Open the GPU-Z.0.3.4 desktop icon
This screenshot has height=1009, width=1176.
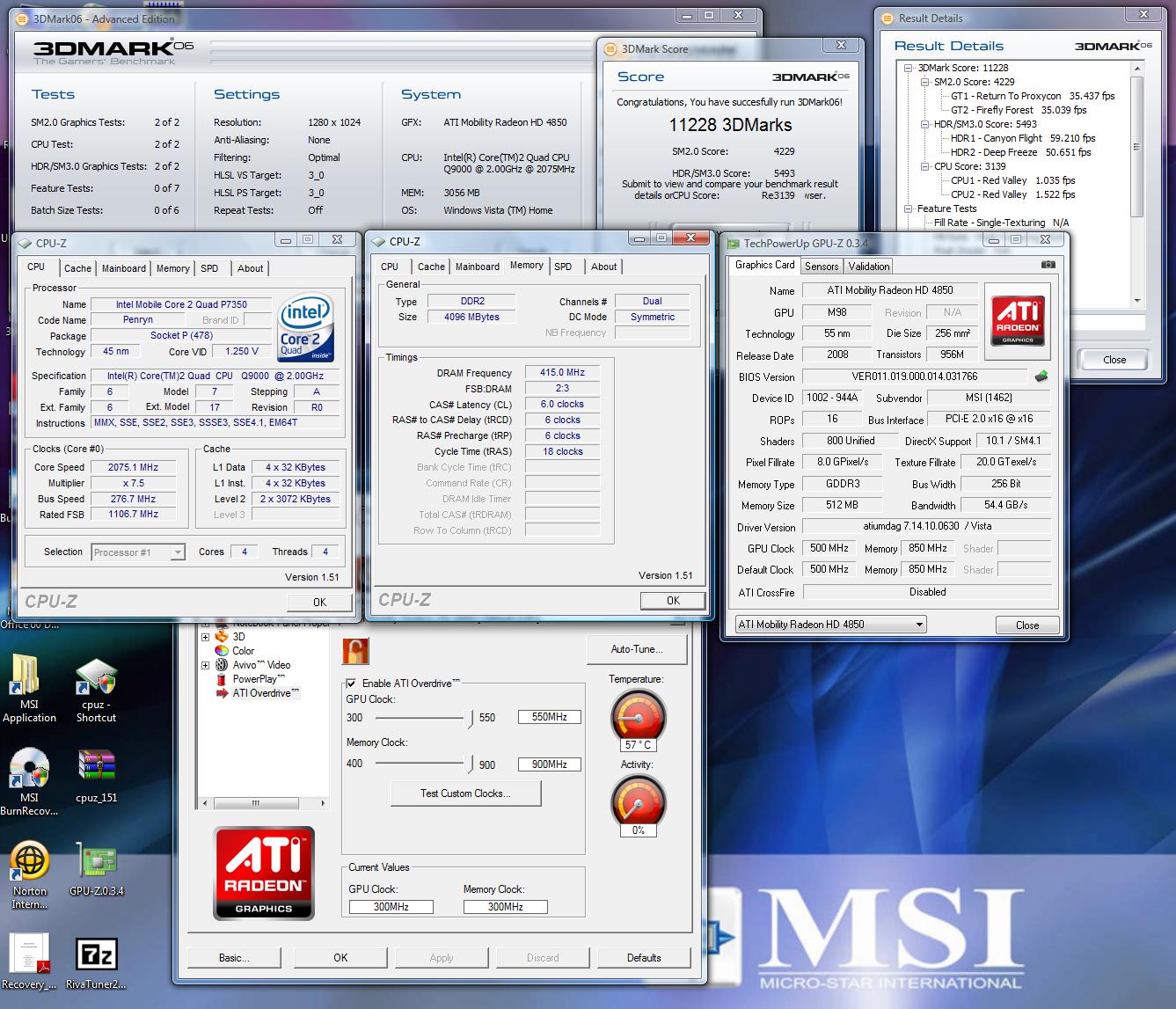pos(96,870)
